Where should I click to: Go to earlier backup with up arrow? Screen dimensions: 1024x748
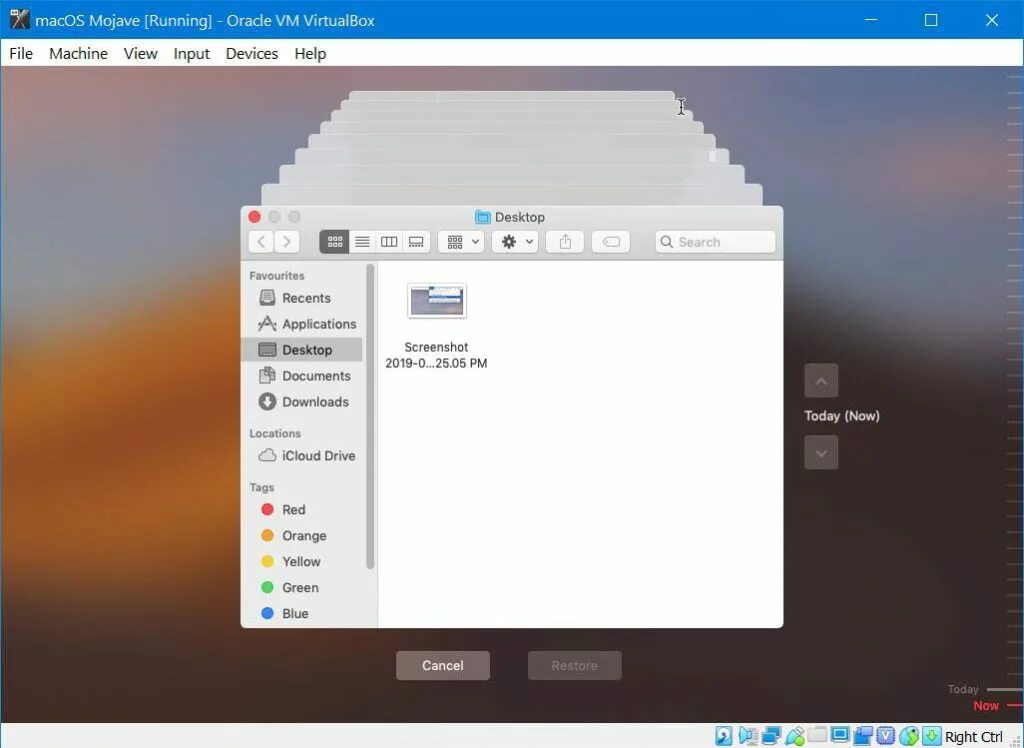(x=821, y=381)
